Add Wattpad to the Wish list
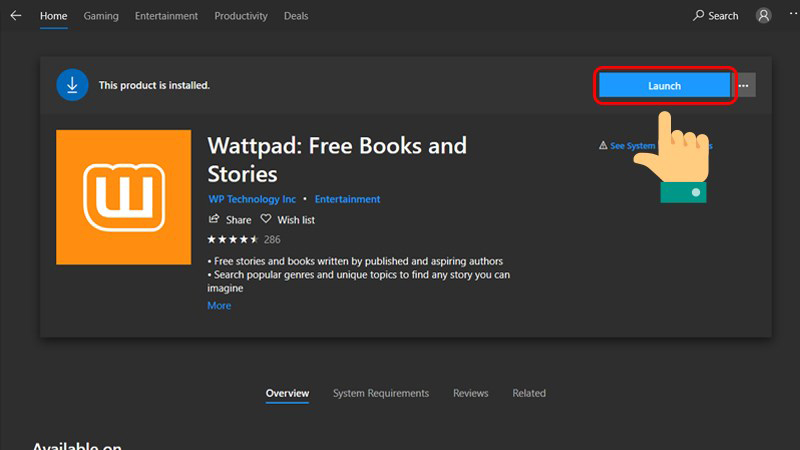Image resolution: width=800 pixels, height=450 pixels. 288,219
